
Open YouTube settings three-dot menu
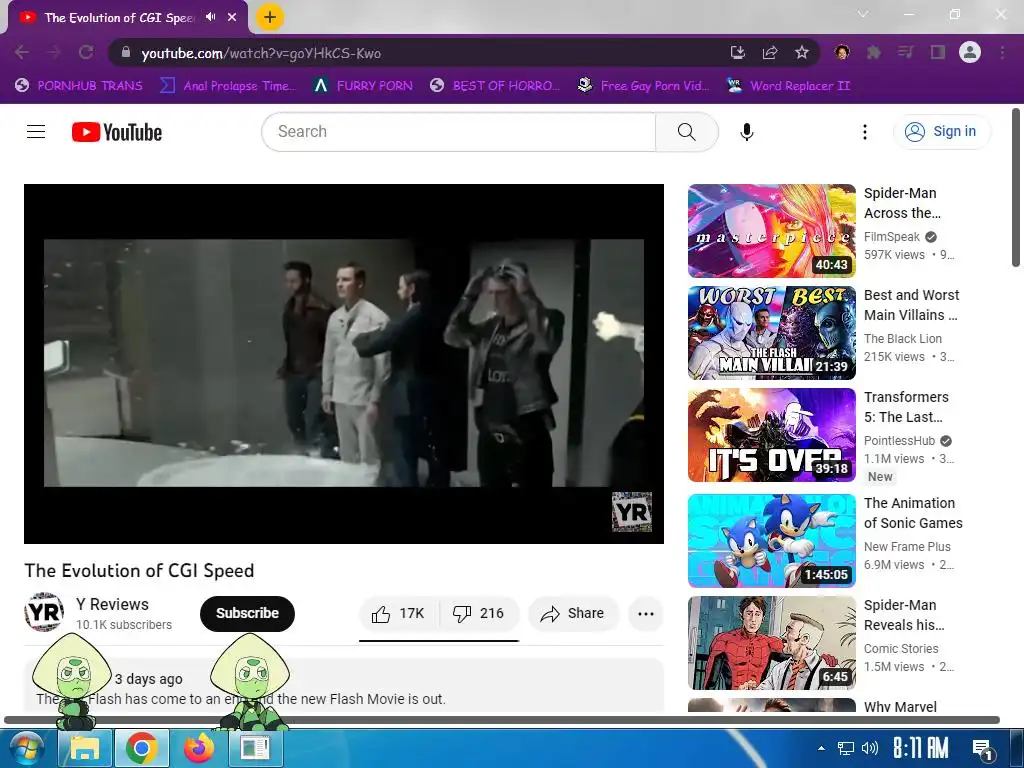(865, 132)
